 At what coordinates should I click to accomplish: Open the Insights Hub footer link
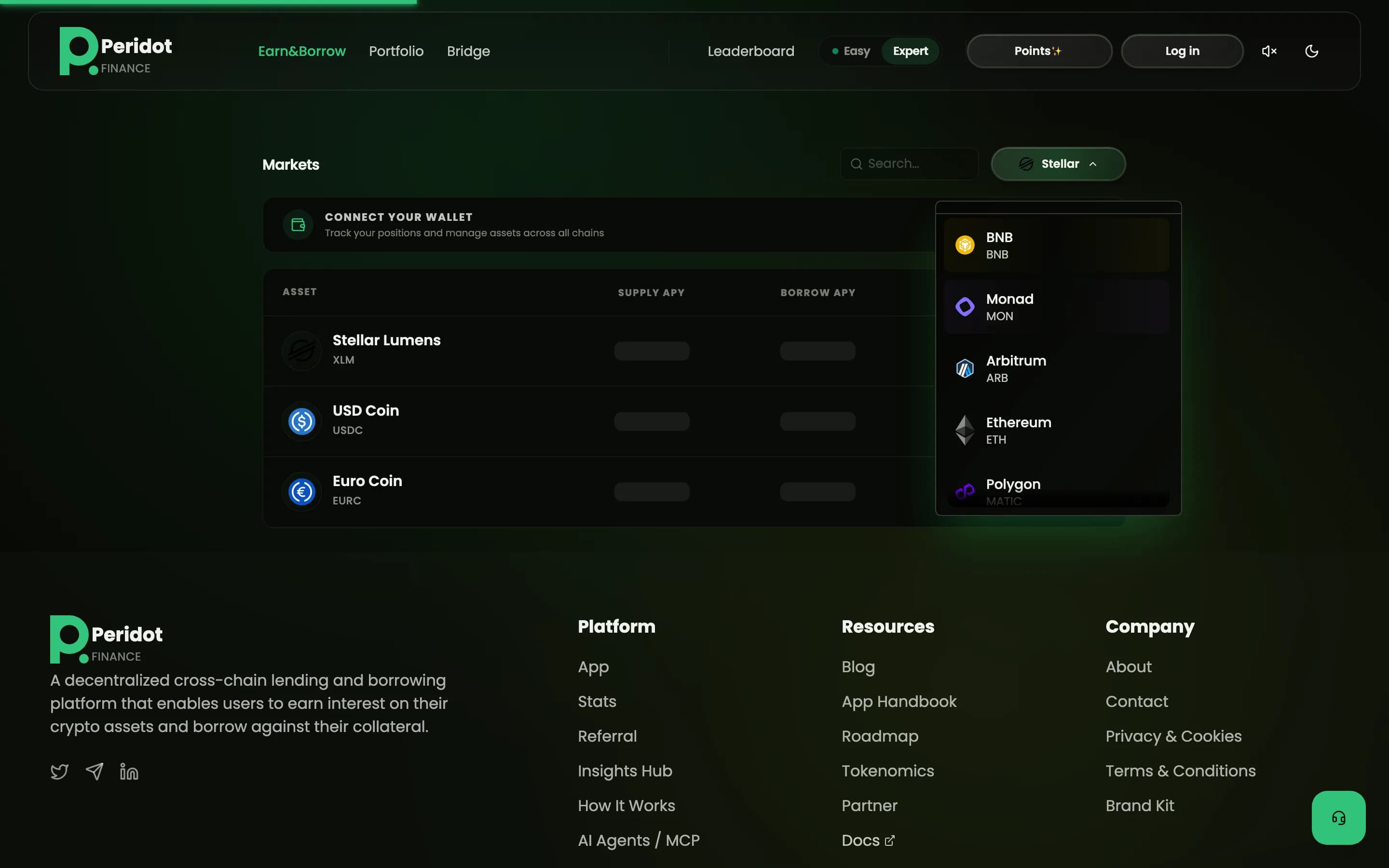[625, 771]
